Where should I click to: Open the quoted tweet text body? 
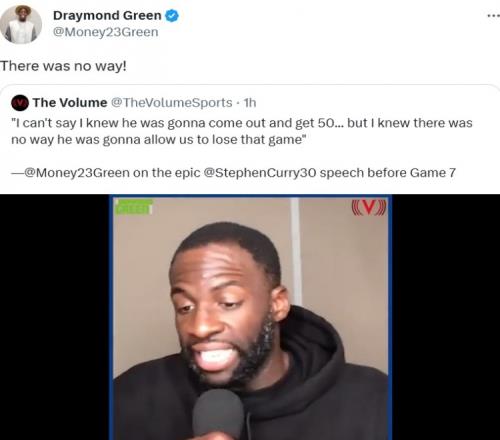click(x=242, y=148)
